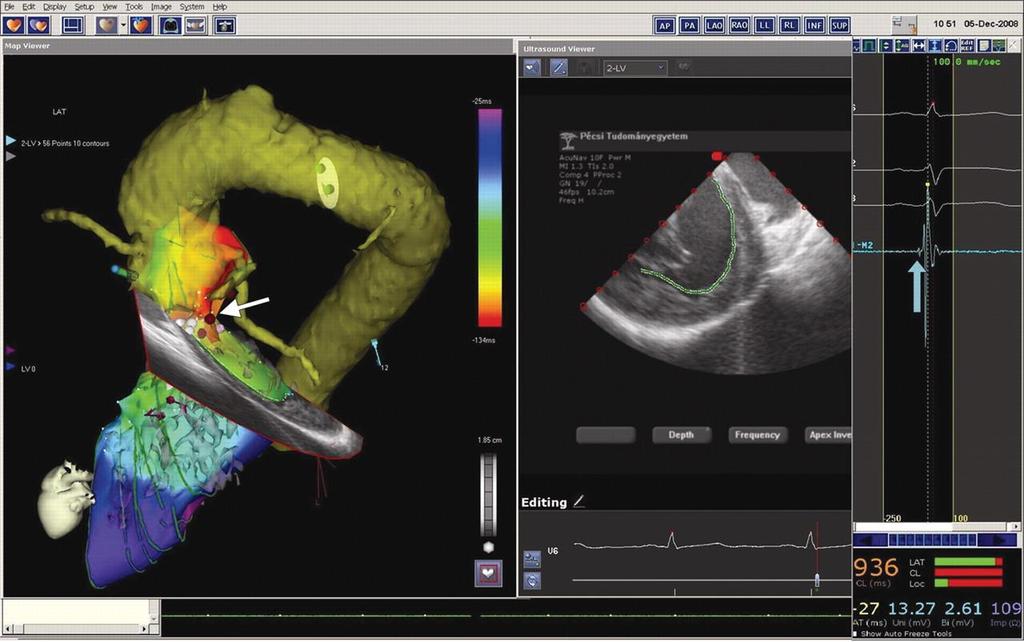Open the Tools menu
The height and width of the screenshot is (642, 1024).
pyautogui.click(x=134, y=7)
